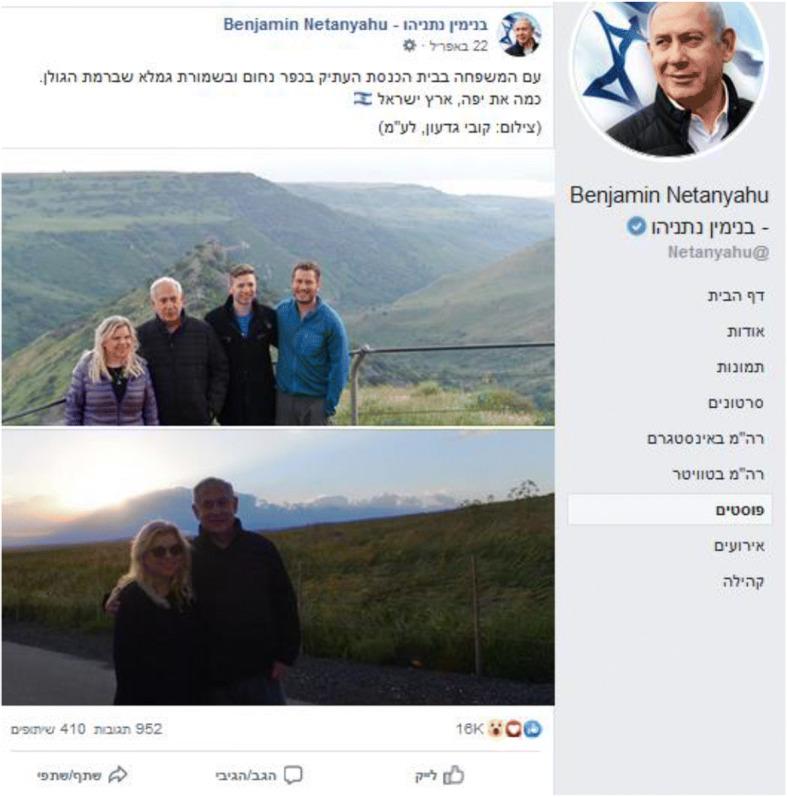Image resolution: width=787 pixels, height=797 pixels.
Task: Click the 22 באפריל post date link
Action: (459, 46)
